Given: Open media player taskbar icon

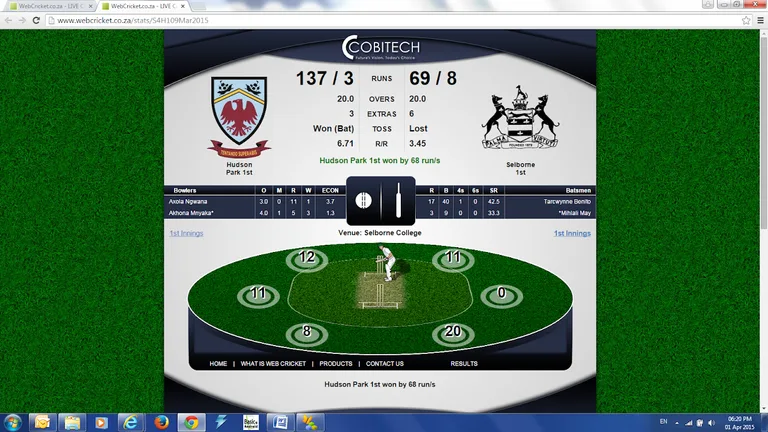Looking at the screenshot, I should 101,422.
